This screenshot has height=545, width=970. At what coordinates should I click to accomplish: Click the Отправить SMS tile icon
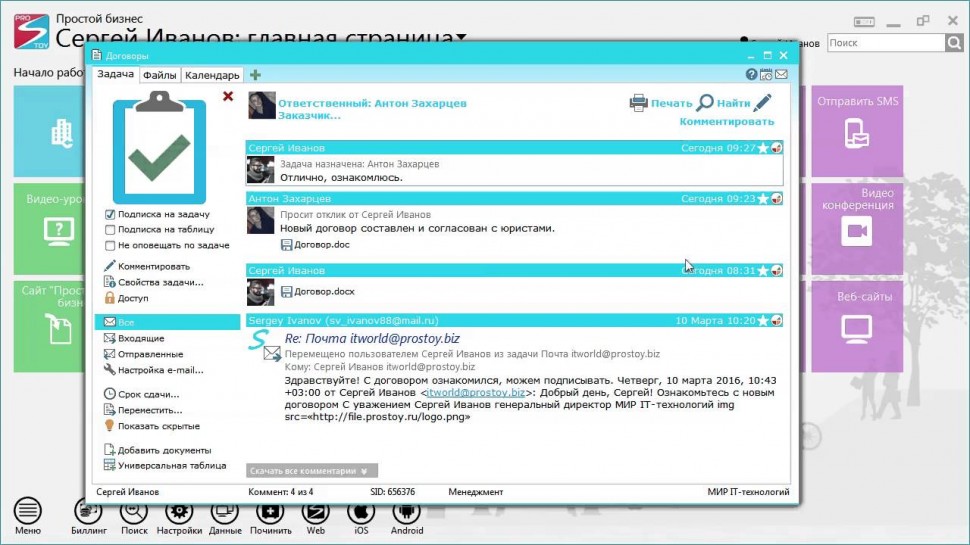[856, 132]
